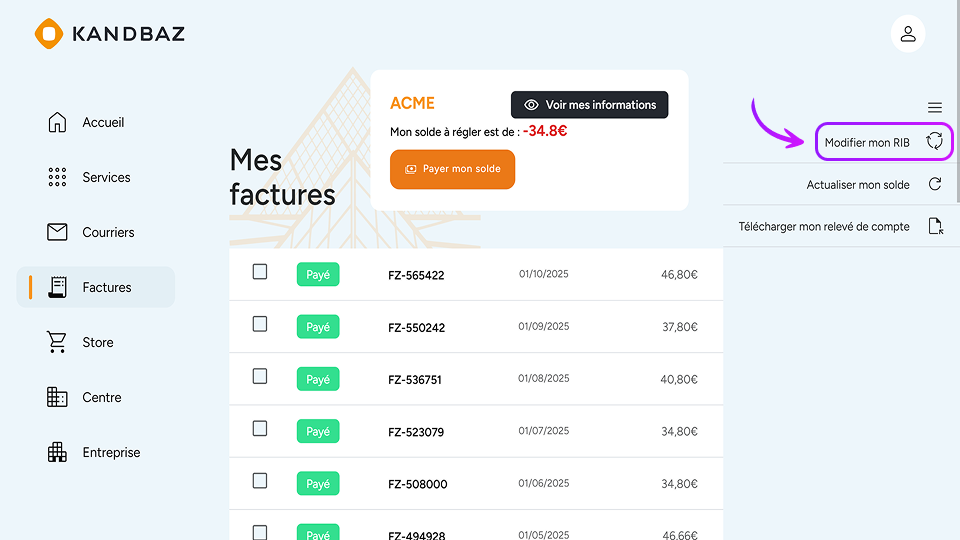Select Modifier mon RIB option

pos(868,142)
